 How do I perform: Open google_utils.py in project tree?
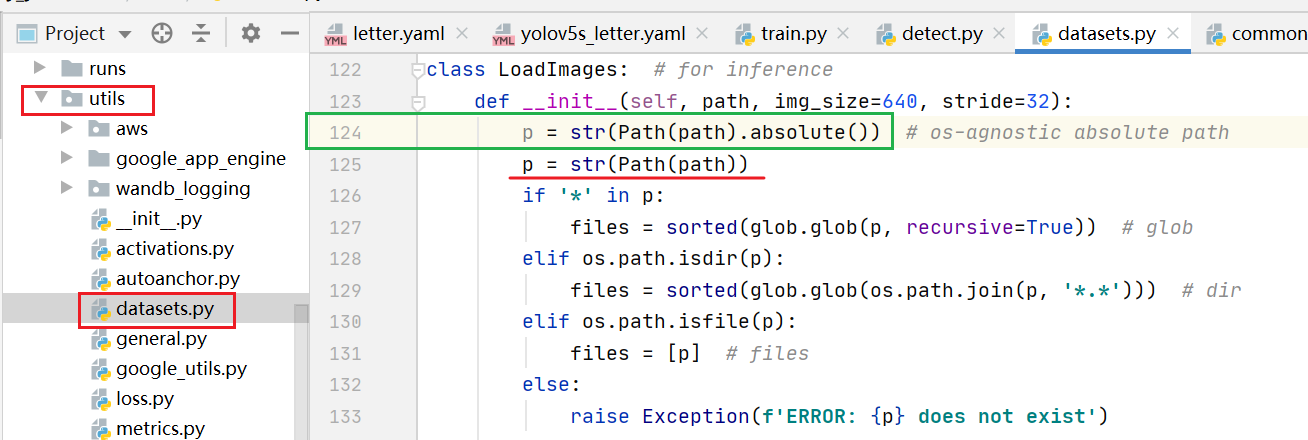pos(181,369)
